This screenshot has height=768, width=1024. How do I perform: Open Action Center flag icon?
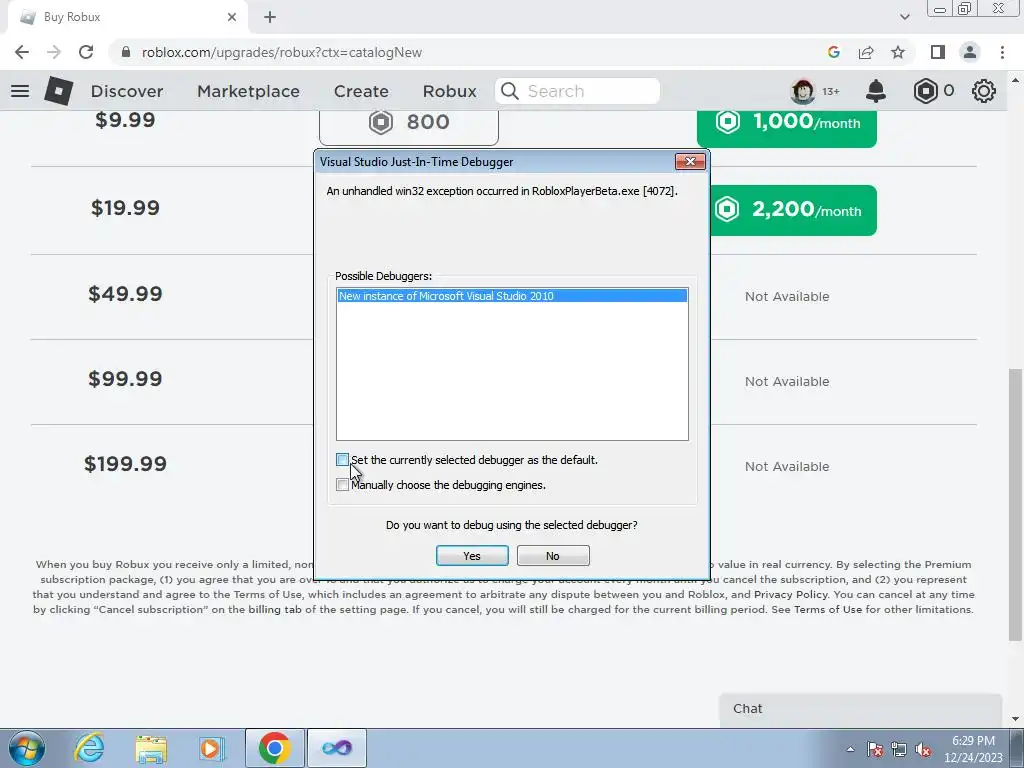(x=875, y=749)
